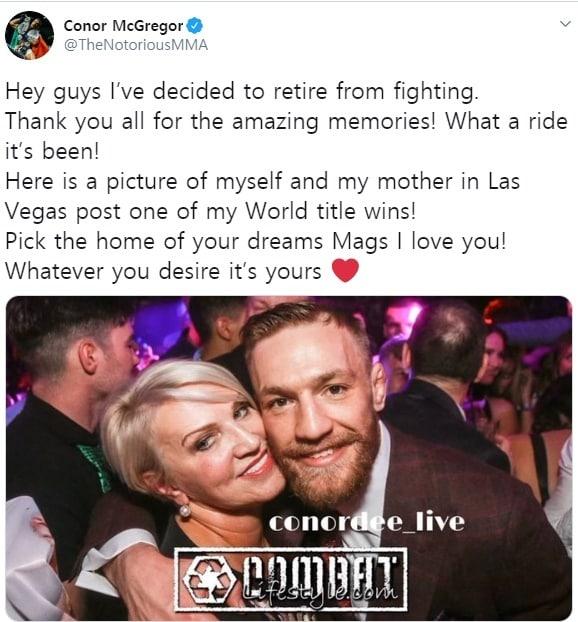Viewport: 578px width, 622px height.
Task: Click the pearl earring in the photo
Action: tap(185, 511)
